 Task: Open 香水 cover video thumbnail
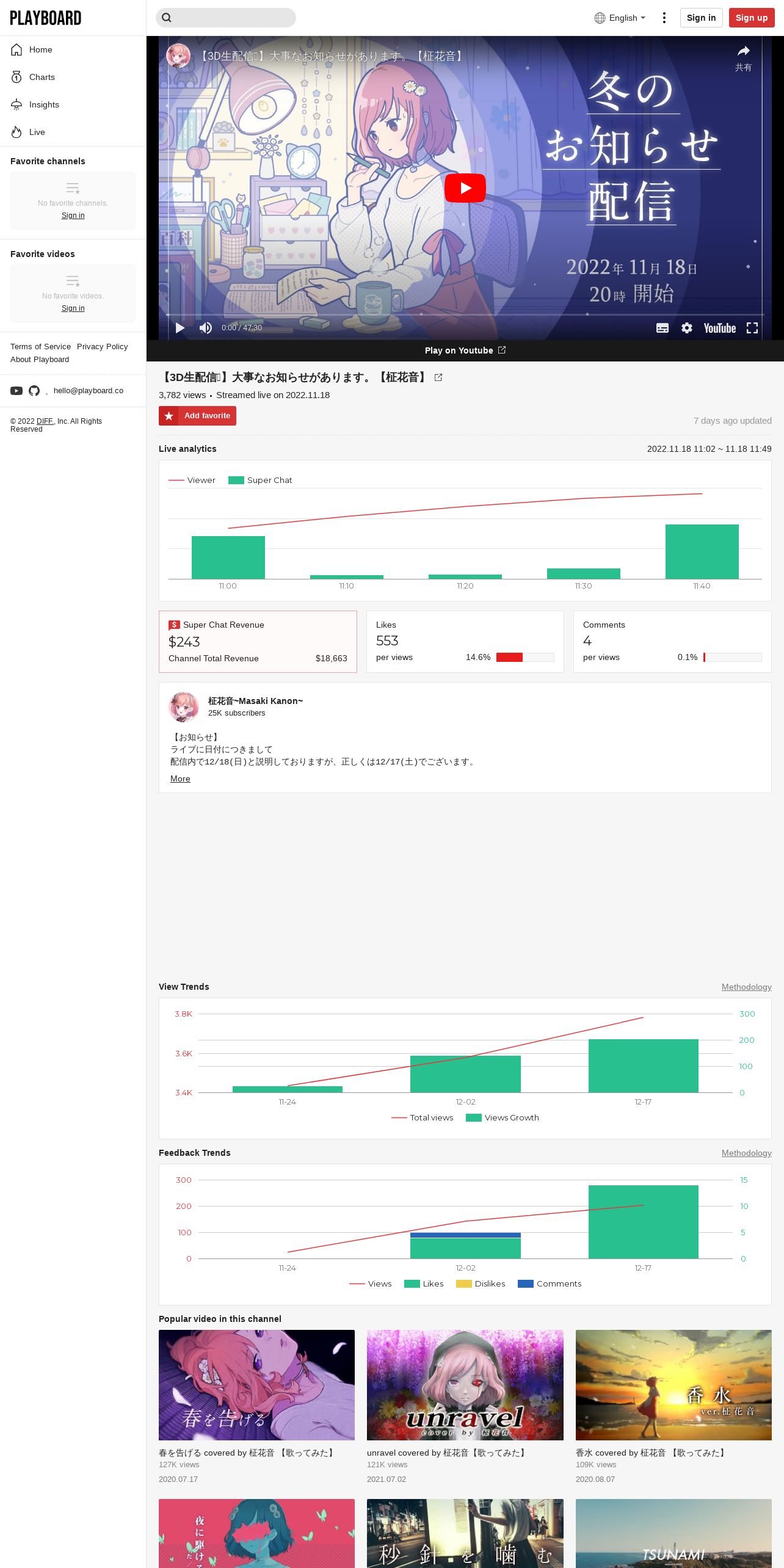tap(673, 1385)
